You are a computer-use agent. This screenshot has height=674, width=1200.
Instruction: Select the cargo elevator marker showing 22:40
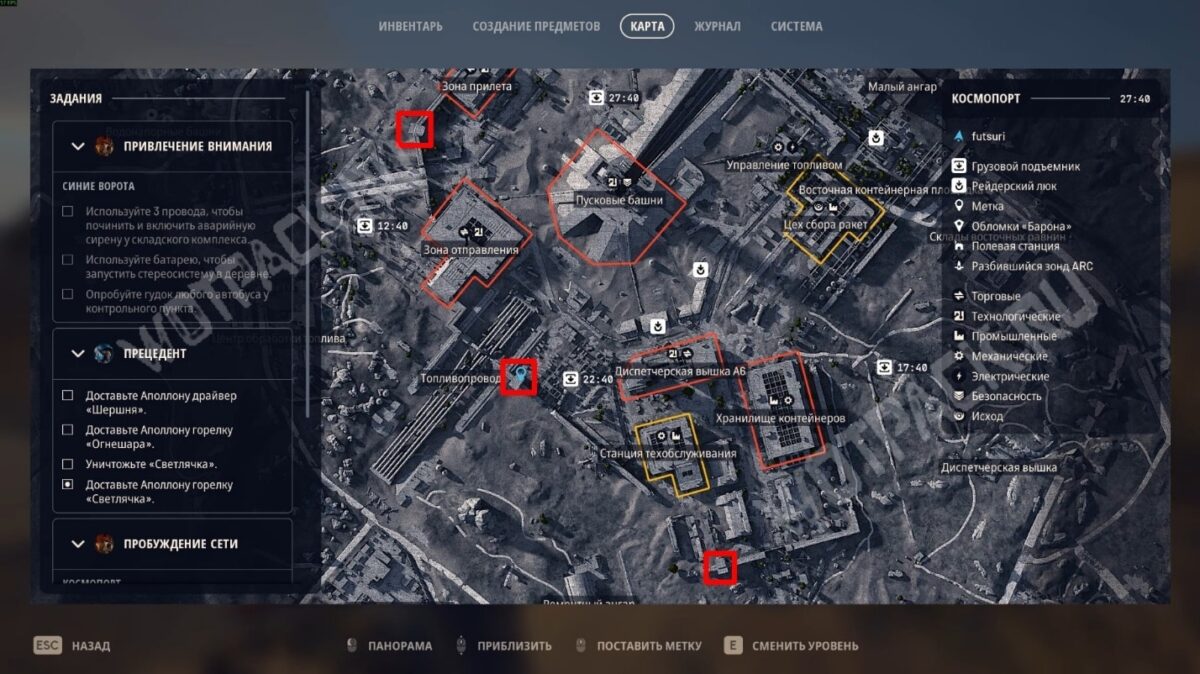pos(570,379)
